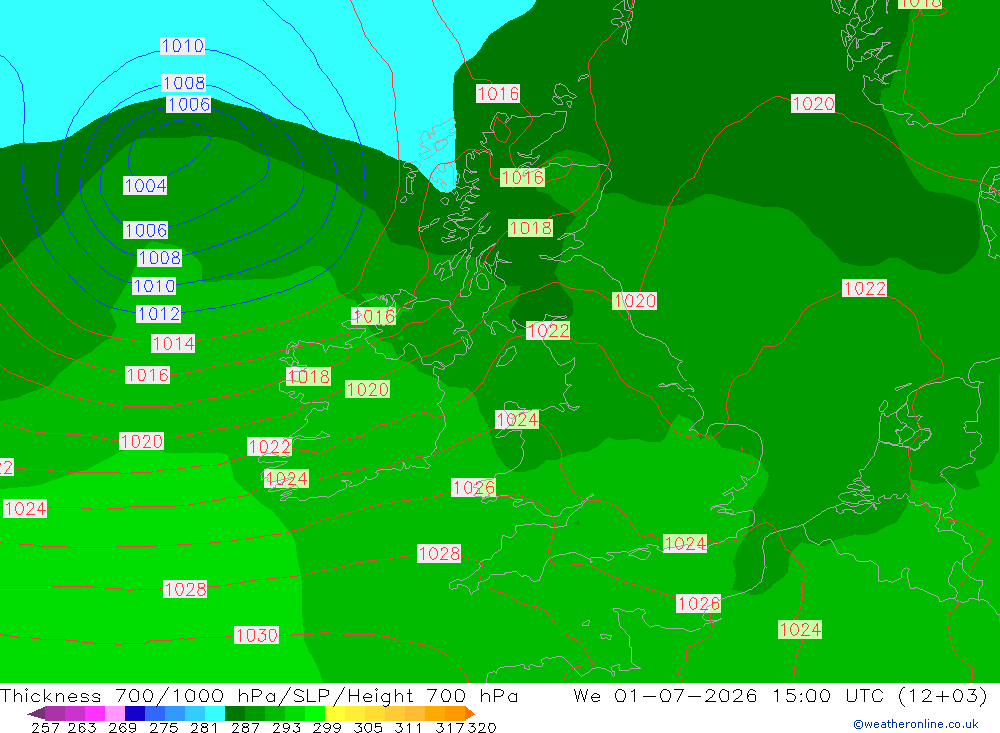1000x733 pixels.
Task: Click the 311 legend value
Action: click(408, 727)
